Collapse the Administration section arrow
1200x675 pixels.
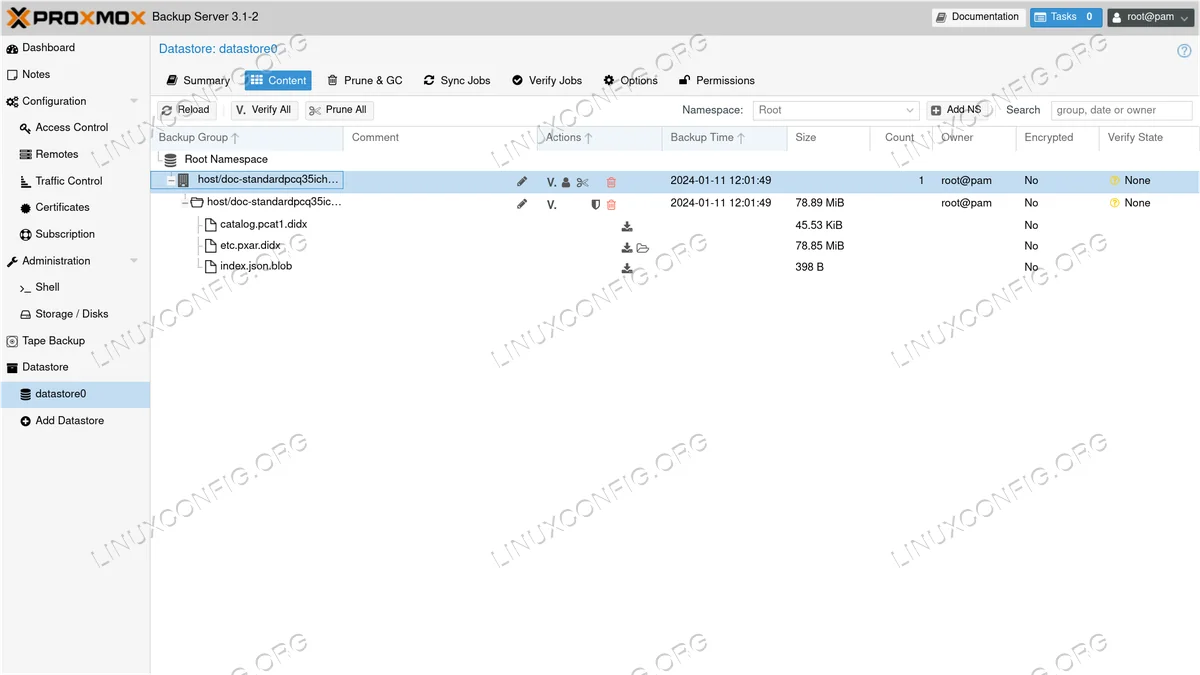click(x=134, y=261)
